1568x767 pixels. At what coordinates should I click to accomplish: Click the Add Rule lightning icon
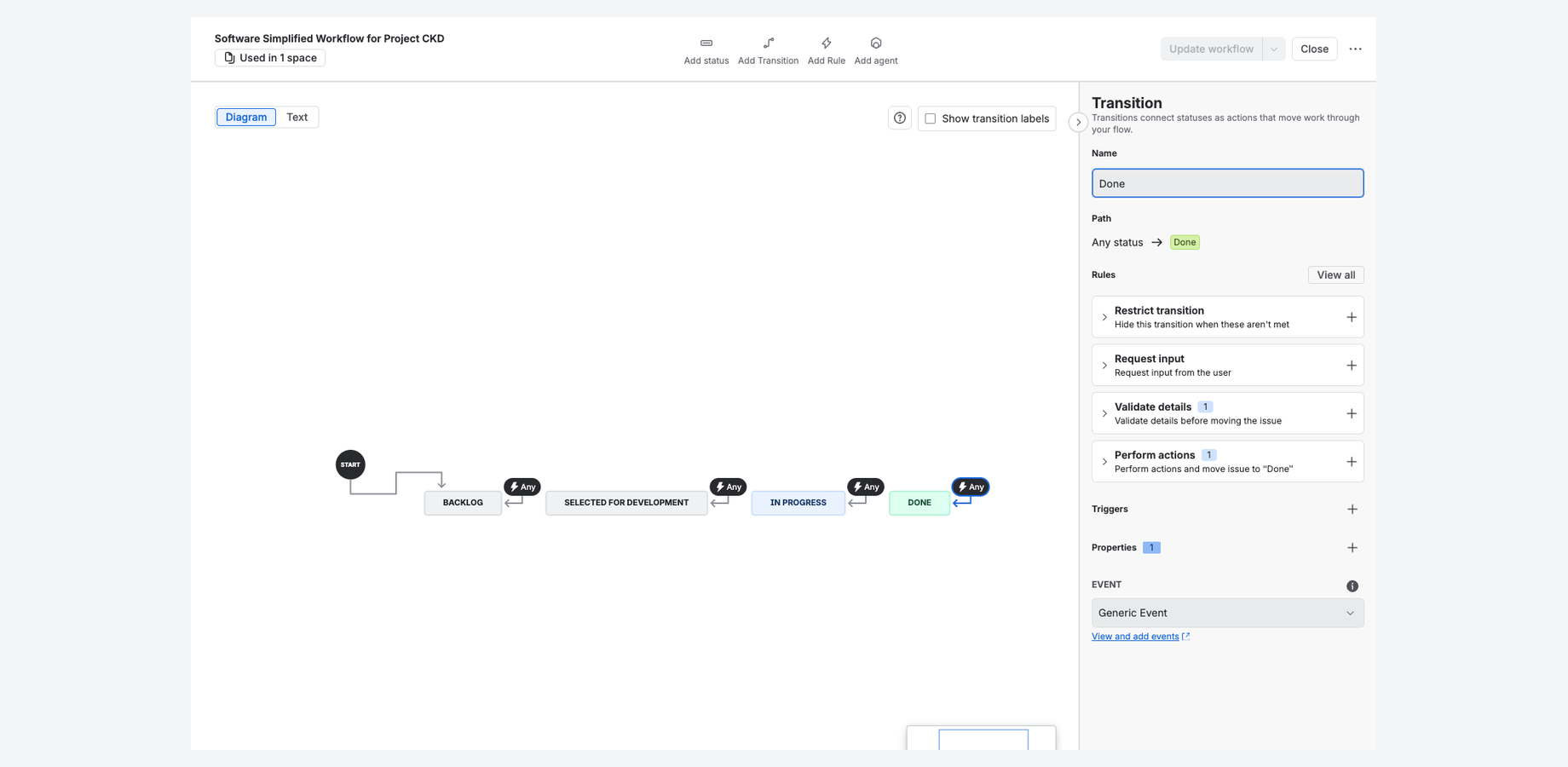coord(827,43)
